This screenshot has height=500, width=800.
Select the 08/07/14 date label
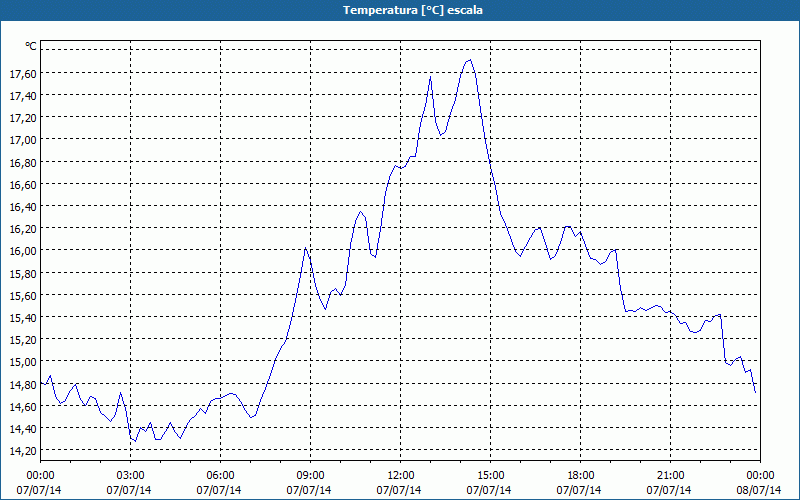point(759,490)
